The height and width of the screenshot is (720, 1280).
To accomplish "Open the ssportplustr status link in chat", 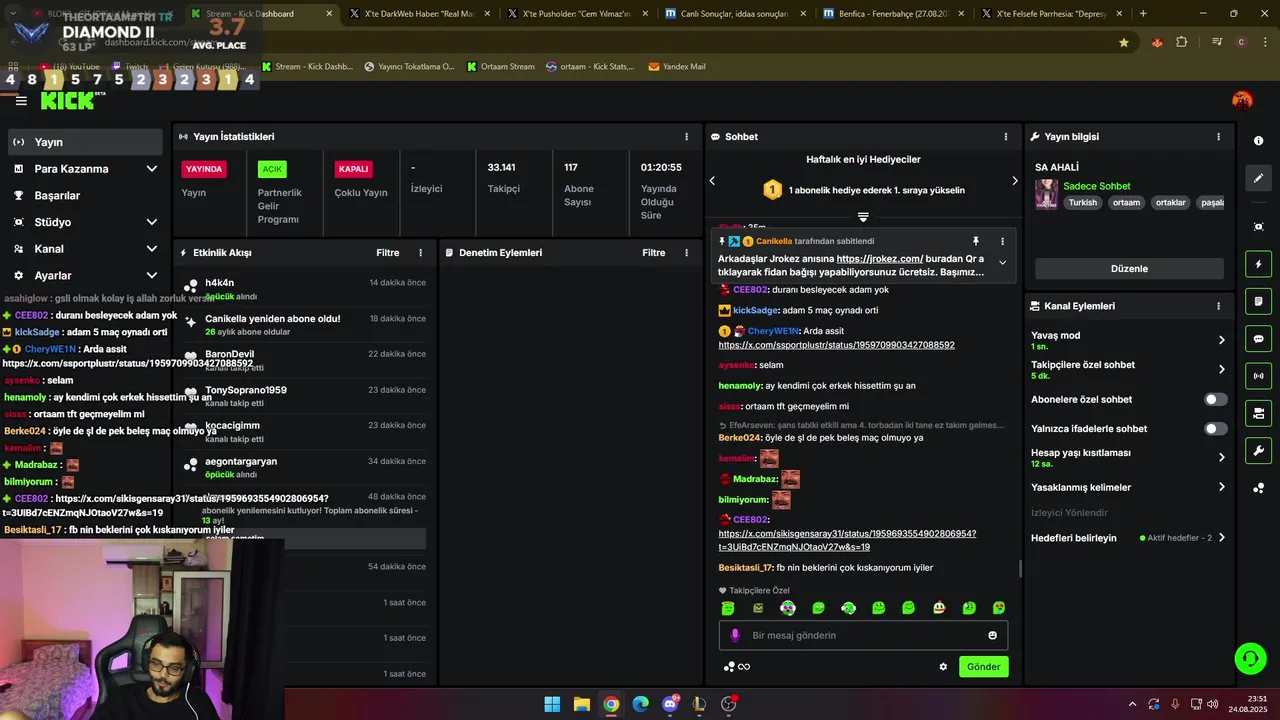I will coord(836,345).
